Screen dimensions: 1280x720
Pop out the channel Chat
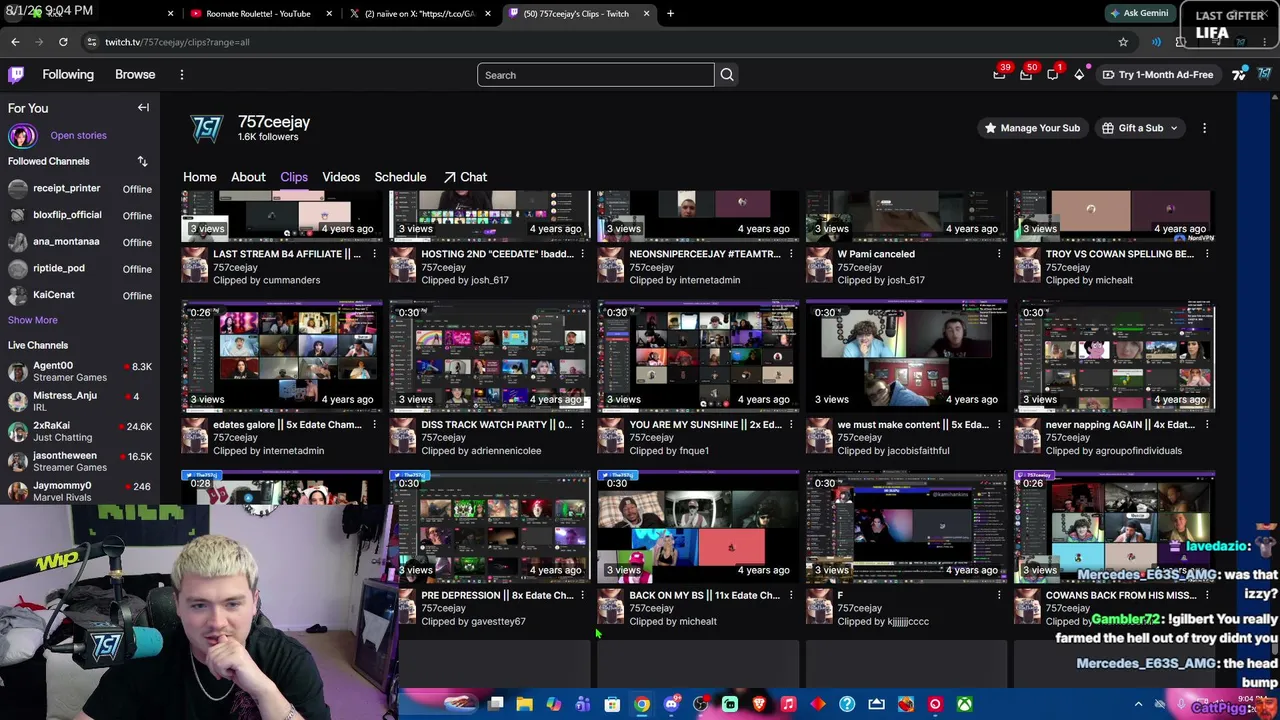[x=465, y=177]
